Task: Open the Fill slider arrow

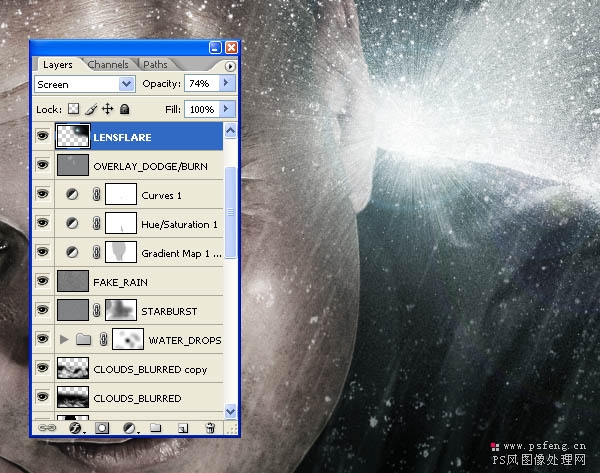Action: [226, 109]
